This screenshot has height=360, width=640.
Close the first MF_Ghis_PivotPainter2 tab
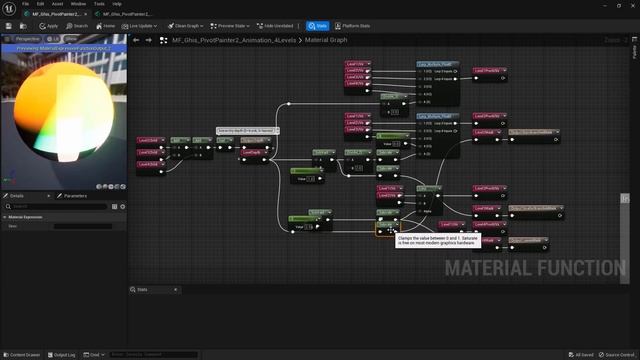85,14
